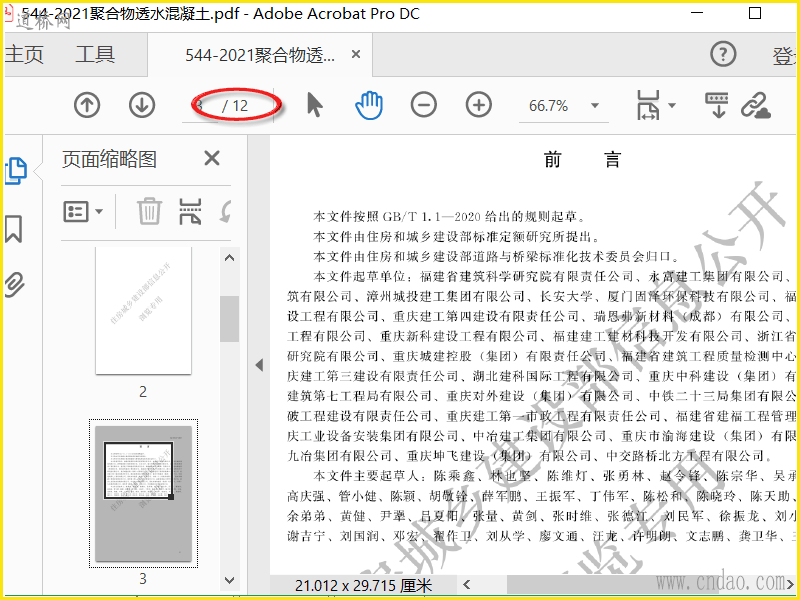Close the 544-2021 document tab
Screen dimensions: 800x600
356,54
